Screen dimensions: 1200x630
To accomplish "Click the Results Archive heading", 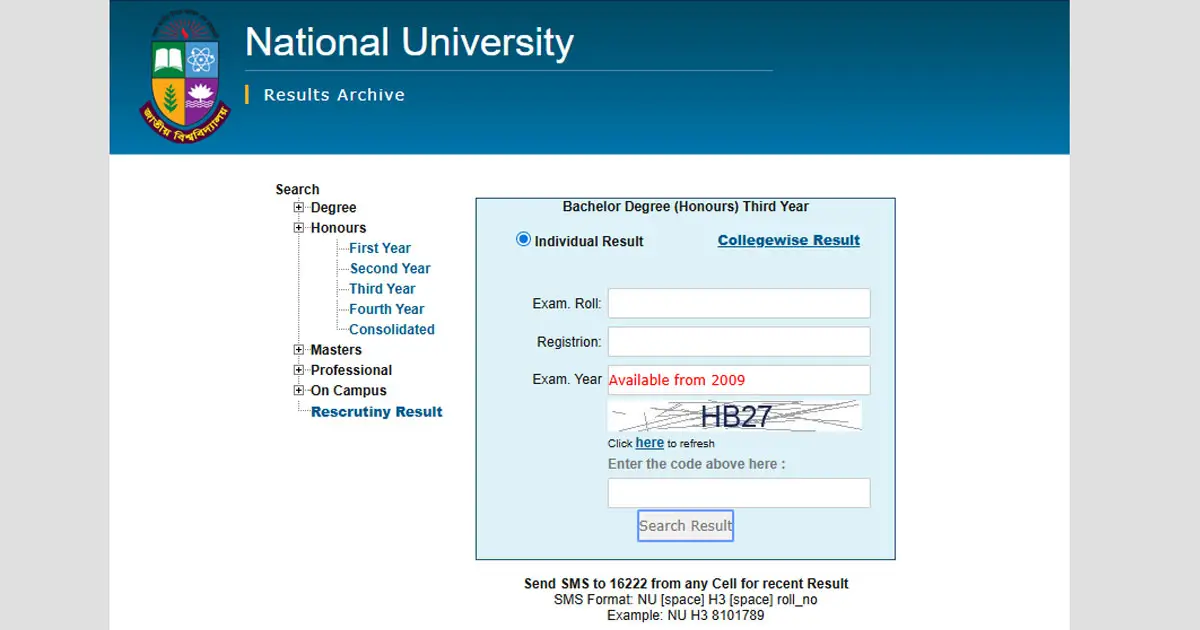I will [x=334, y=95].
